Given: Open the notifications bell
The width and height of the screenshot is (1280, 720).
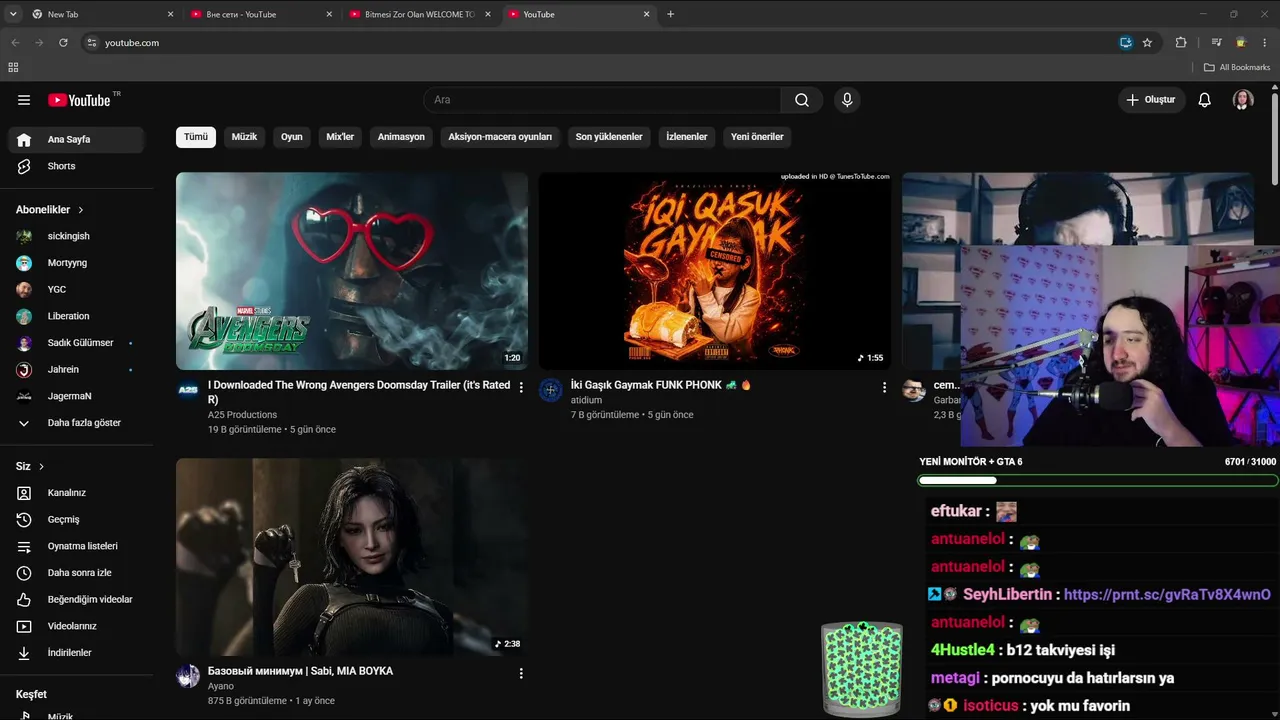Looking at the screenshot, I should (x=1205, y=100).
